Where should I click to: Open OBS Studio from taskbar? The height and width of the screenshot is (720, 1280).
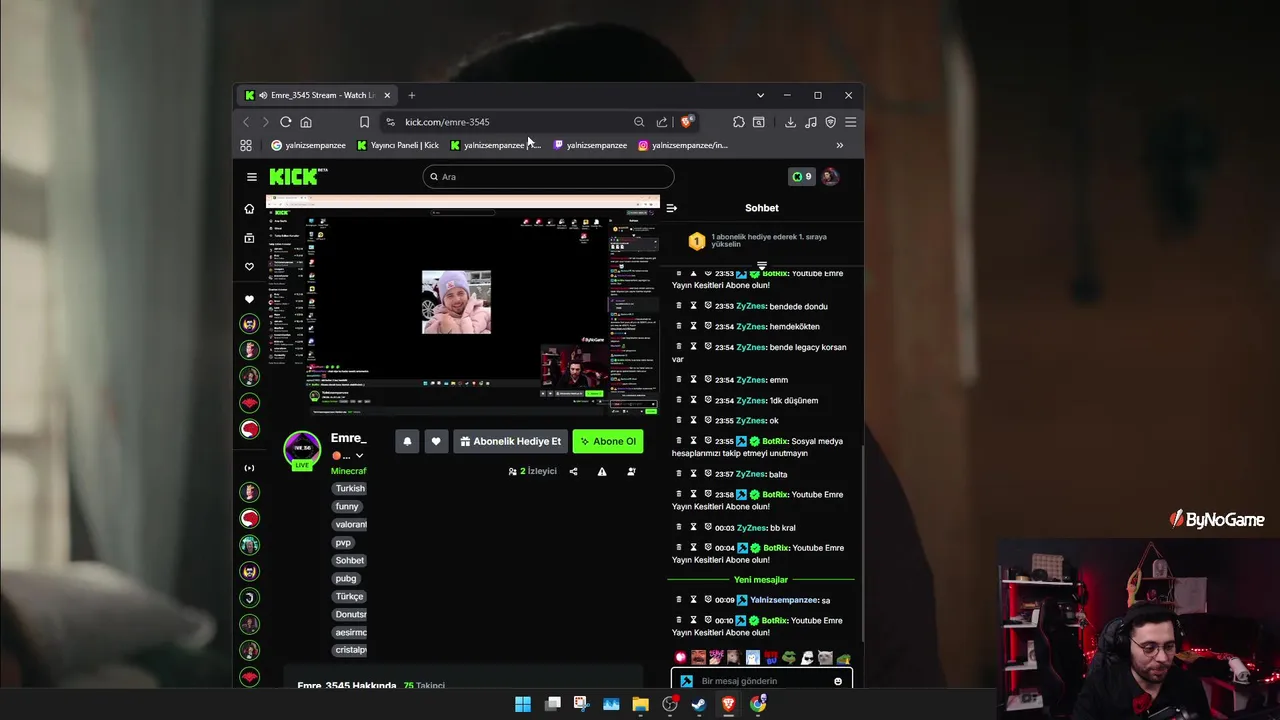670,704
